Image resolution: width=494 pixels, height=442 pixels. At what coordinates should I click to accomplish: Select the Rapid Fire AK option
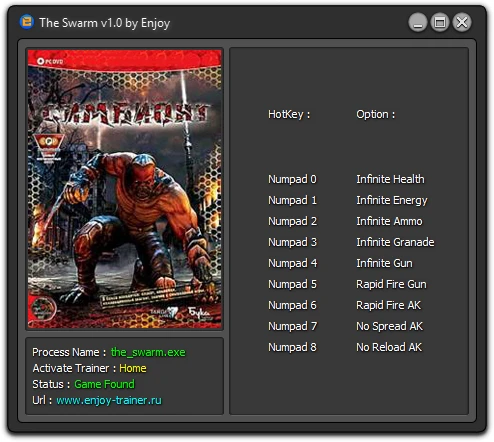[x=389, y=305]
